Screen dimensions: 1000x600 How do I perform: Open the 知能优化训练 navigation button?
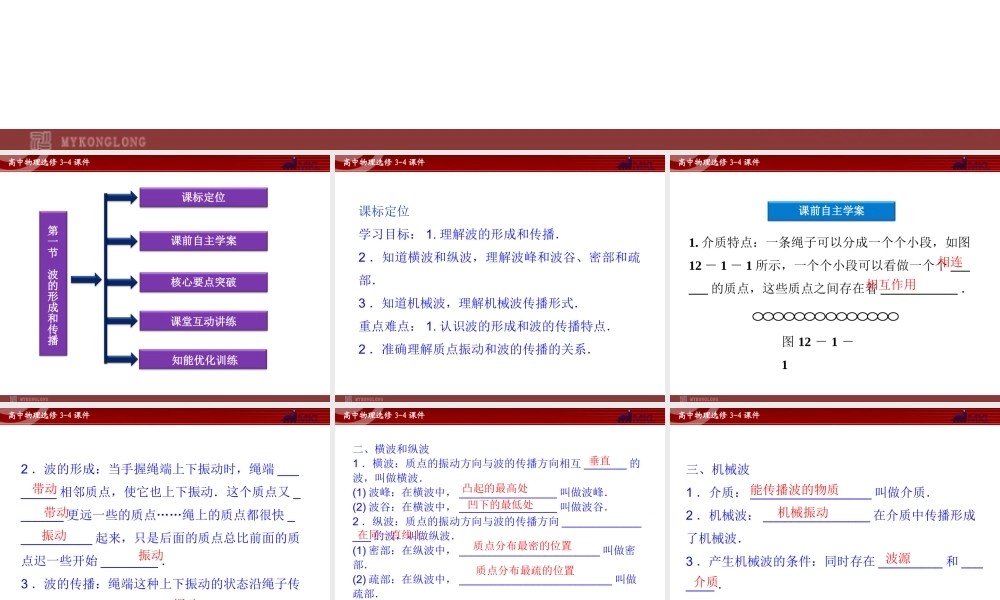[x=206, y=358]
